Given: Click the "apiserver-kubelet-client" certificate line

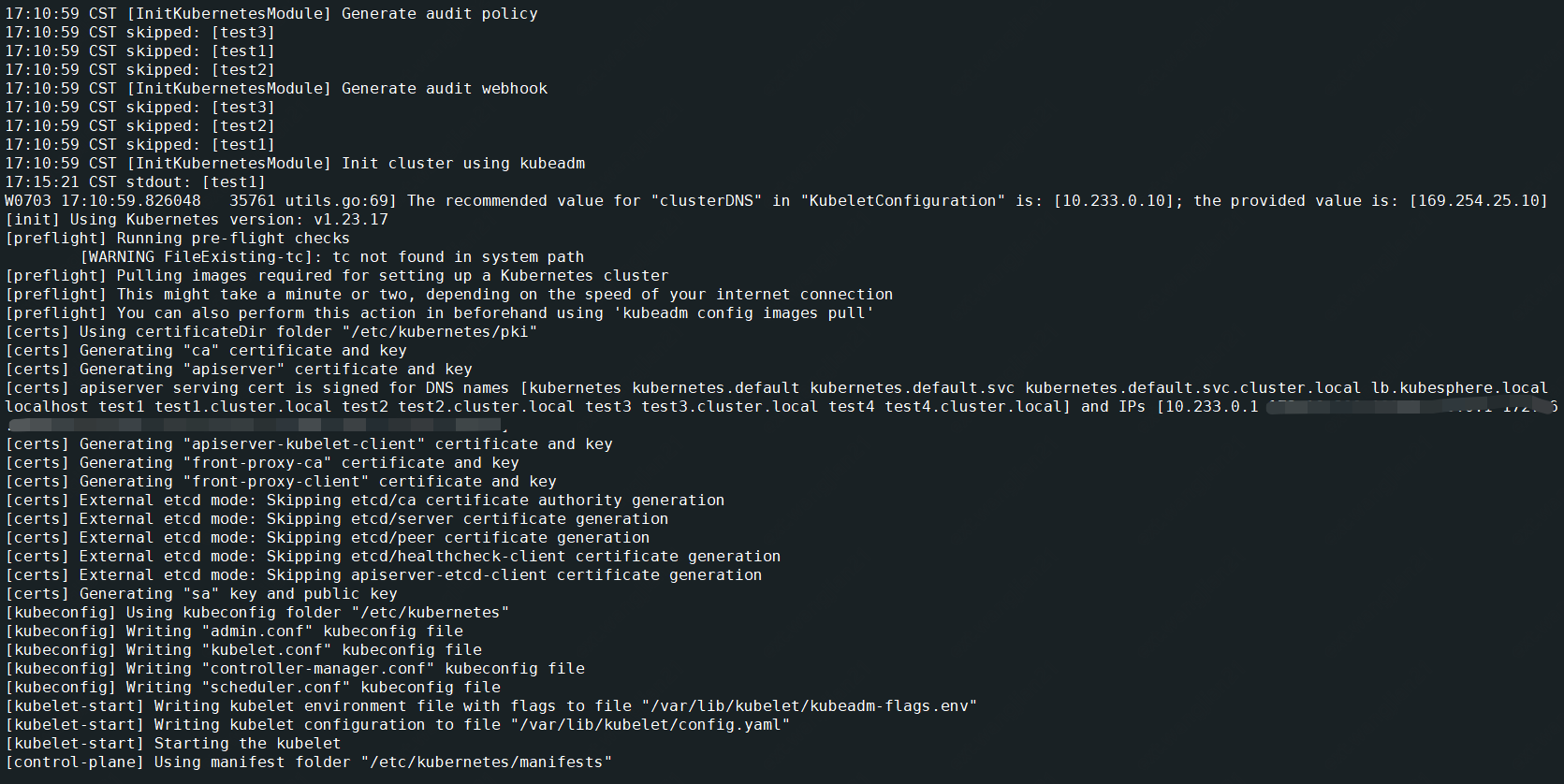Looking at the screenshot, I should [x=309, y=444].
